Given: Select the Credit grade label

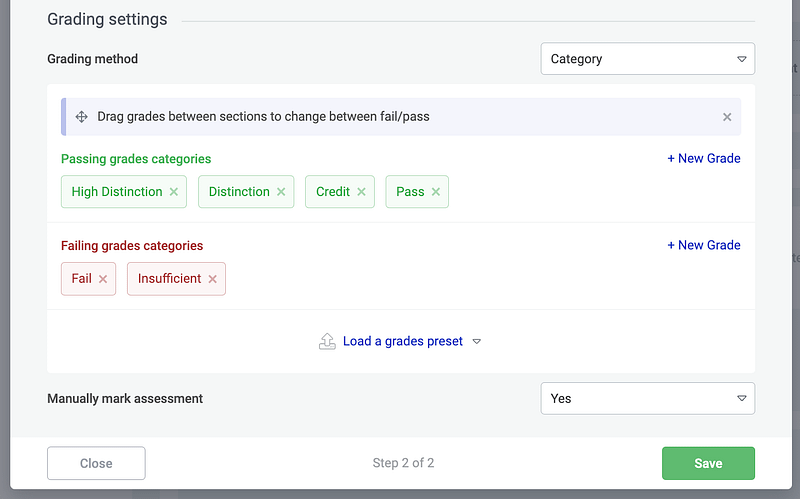Looking at the screenshot, I should 332,192.
